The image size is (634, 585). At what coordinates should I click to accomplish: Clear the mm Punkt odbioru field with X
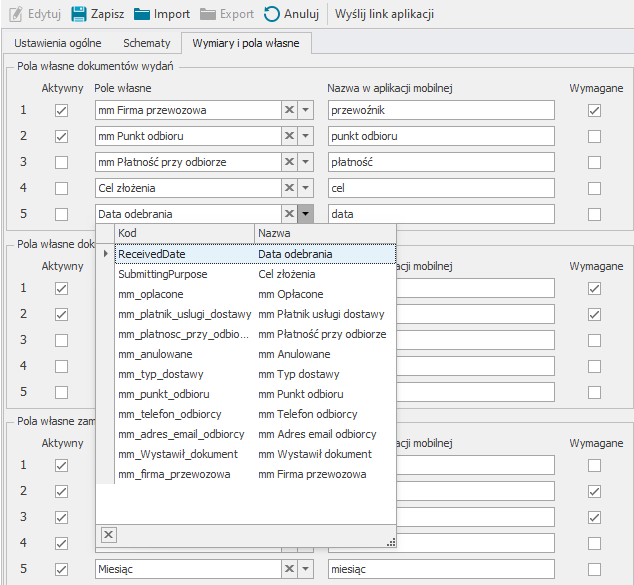(288, 136)
